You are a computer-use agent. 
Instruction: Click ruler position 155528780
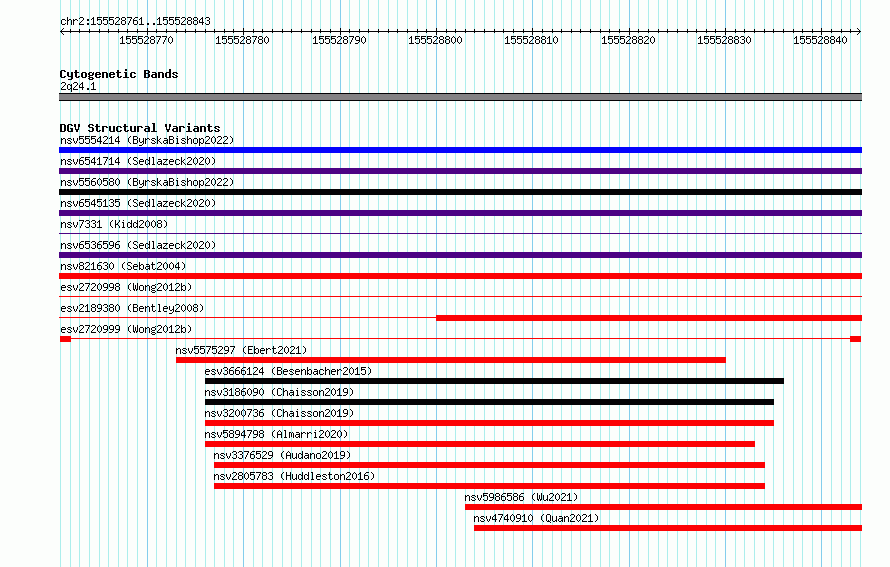(242, 40)
